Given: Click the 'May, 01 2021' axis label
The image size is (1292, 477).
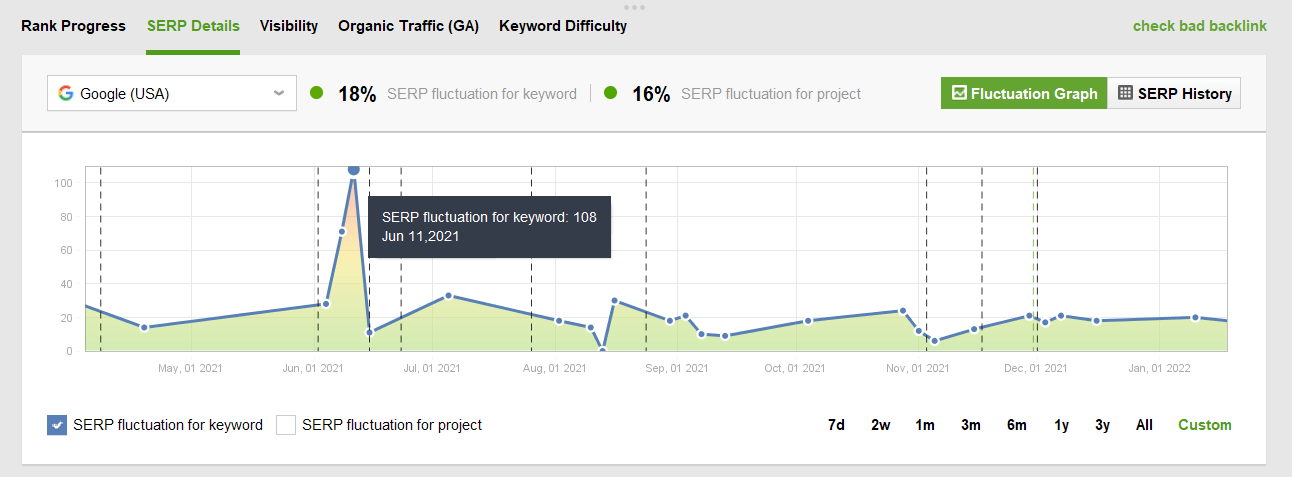Looking at the screenshot, I should click(x=190, y=368).
